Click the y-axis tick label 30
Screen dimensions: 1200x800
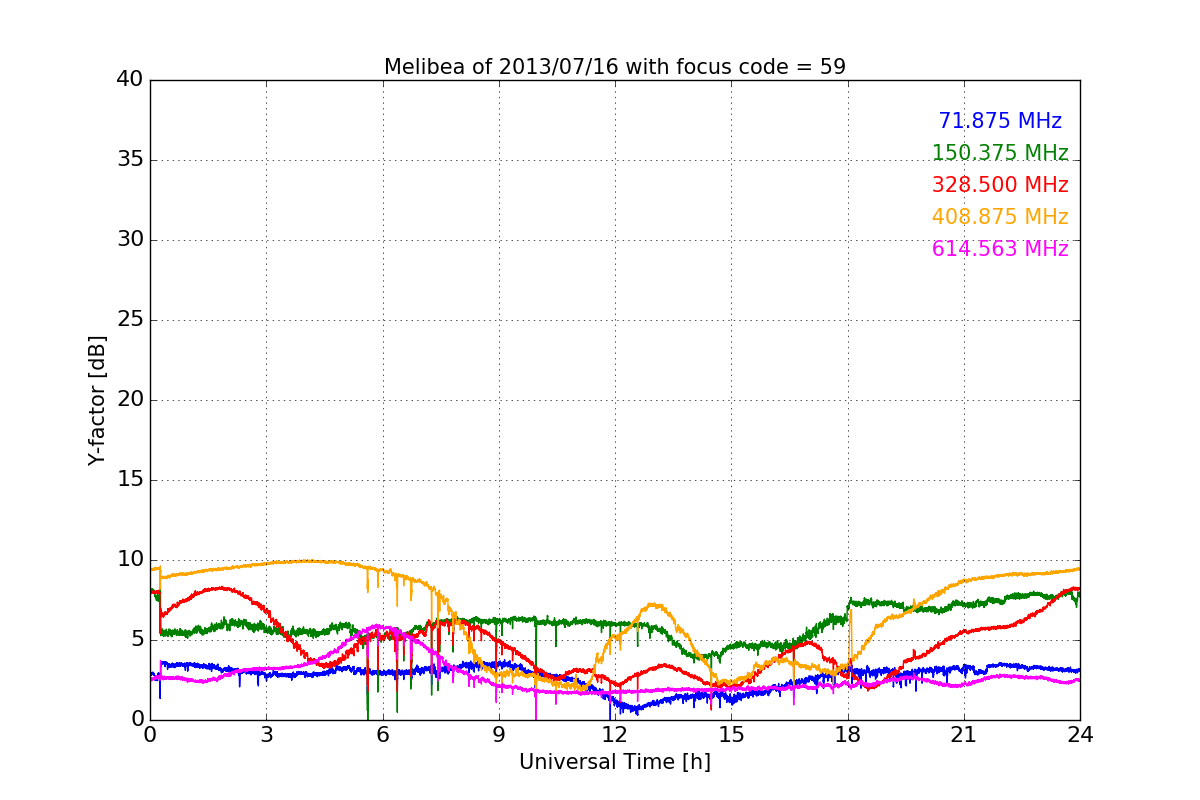coord(129,240)
